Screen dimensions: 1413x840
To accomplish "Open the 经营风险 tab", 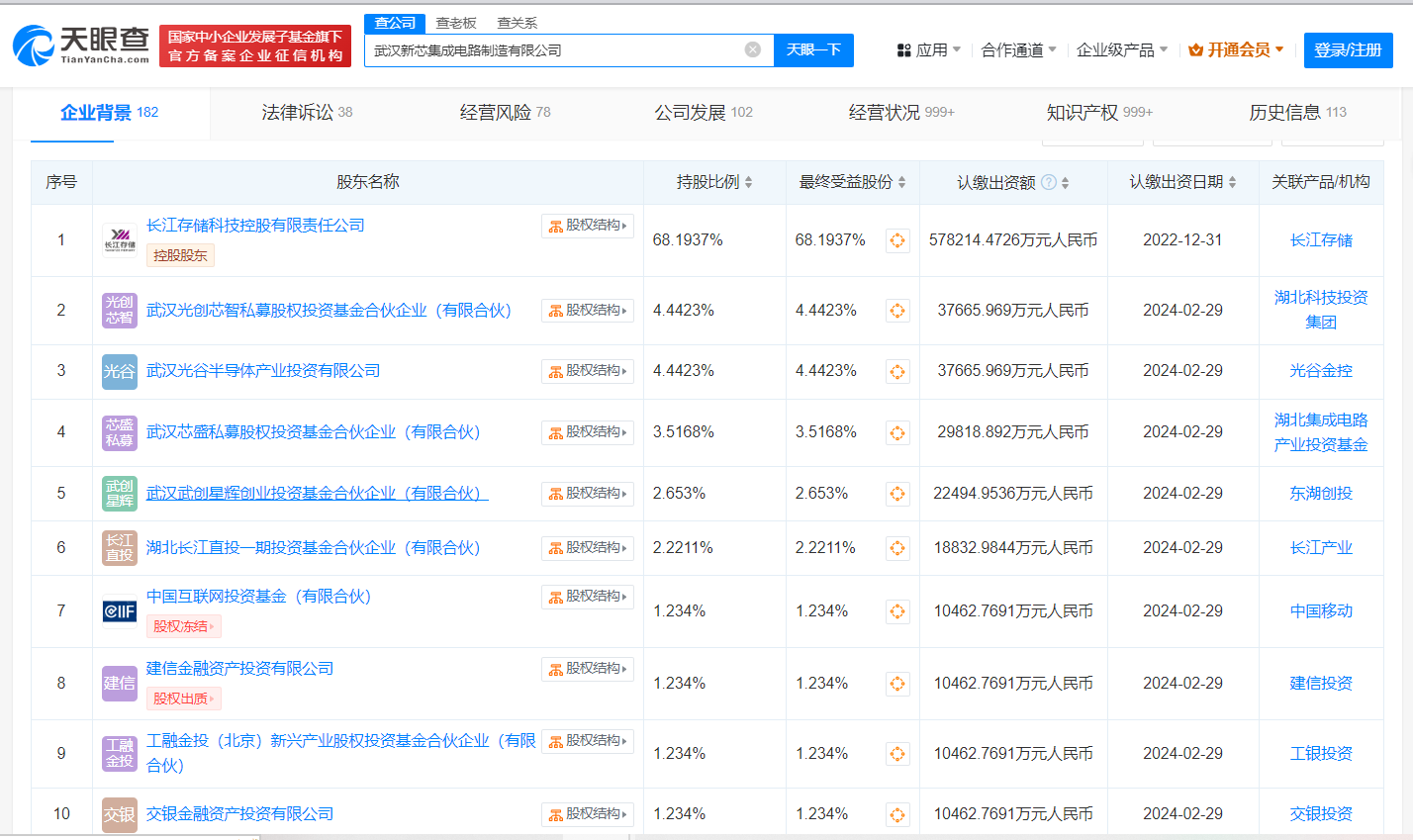I will pyautogui.click(x=505, y=113).
